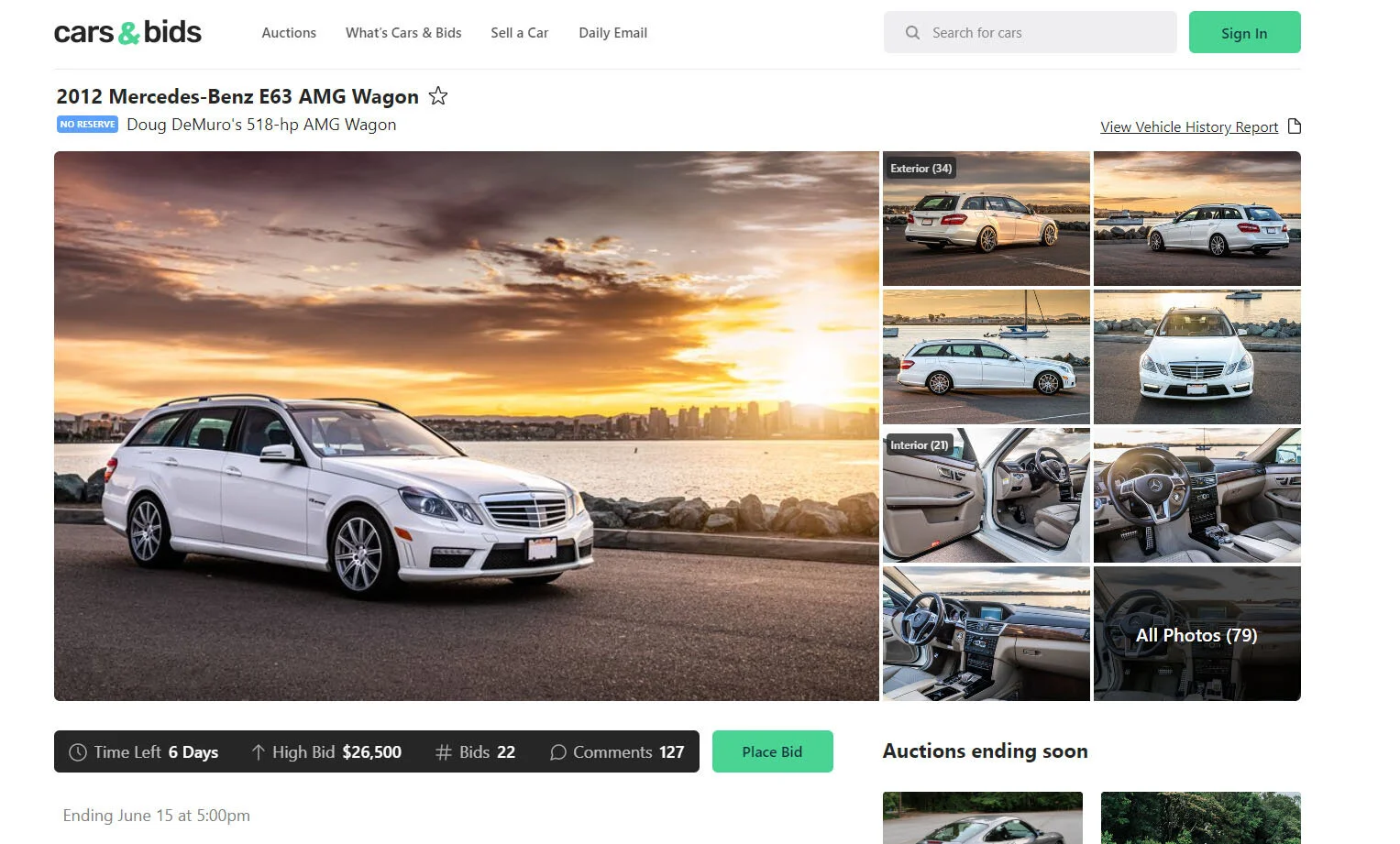
Task: Click the Place Bid button
Action: (772, 751)
